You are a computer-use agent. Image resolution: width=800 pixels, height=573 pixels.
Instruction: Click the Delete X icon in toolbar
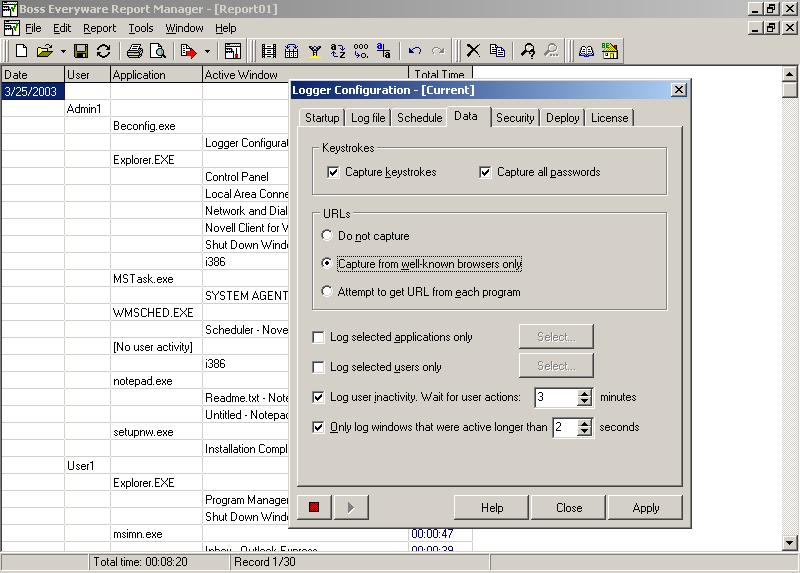[473, 51]
